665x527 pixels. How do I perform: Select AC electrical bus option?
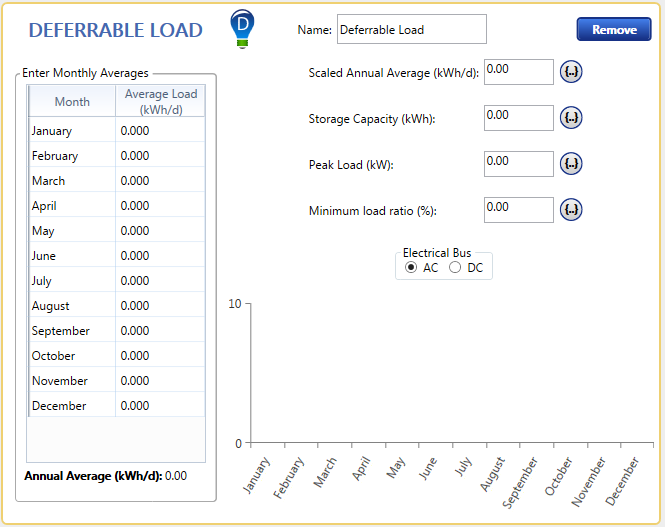(411, 268)
